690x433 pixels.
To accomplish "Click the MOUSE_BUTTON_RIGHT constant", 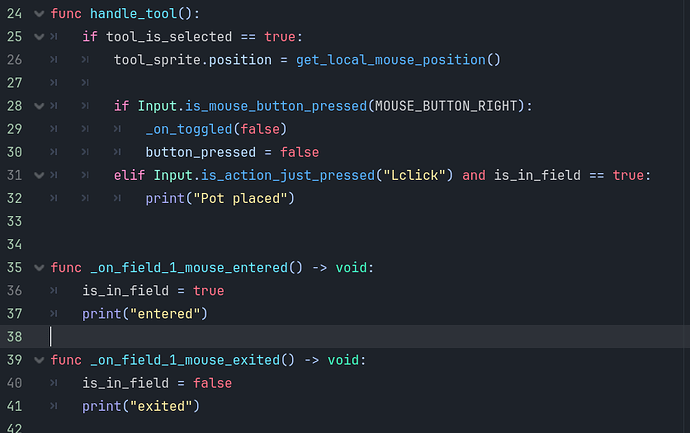I will (x=446, y=106).
